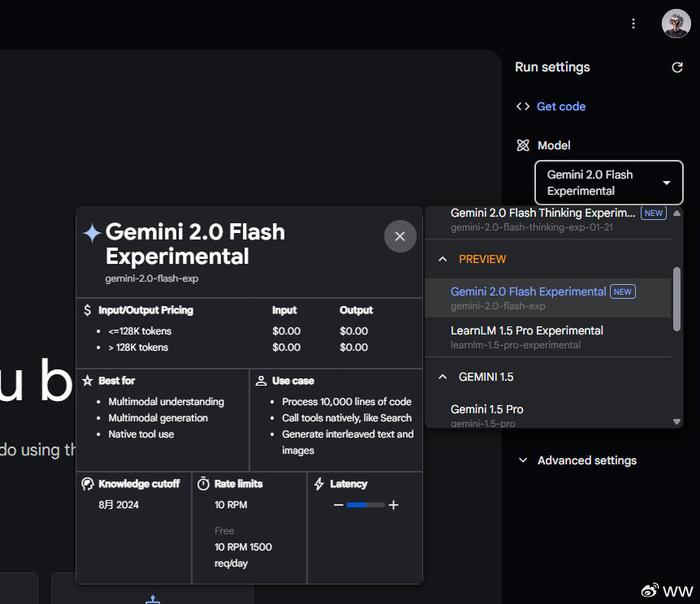Click the latency plus sign
This screenshot has height=604, width=700.
pyautogui.click(x=393, y=505)
